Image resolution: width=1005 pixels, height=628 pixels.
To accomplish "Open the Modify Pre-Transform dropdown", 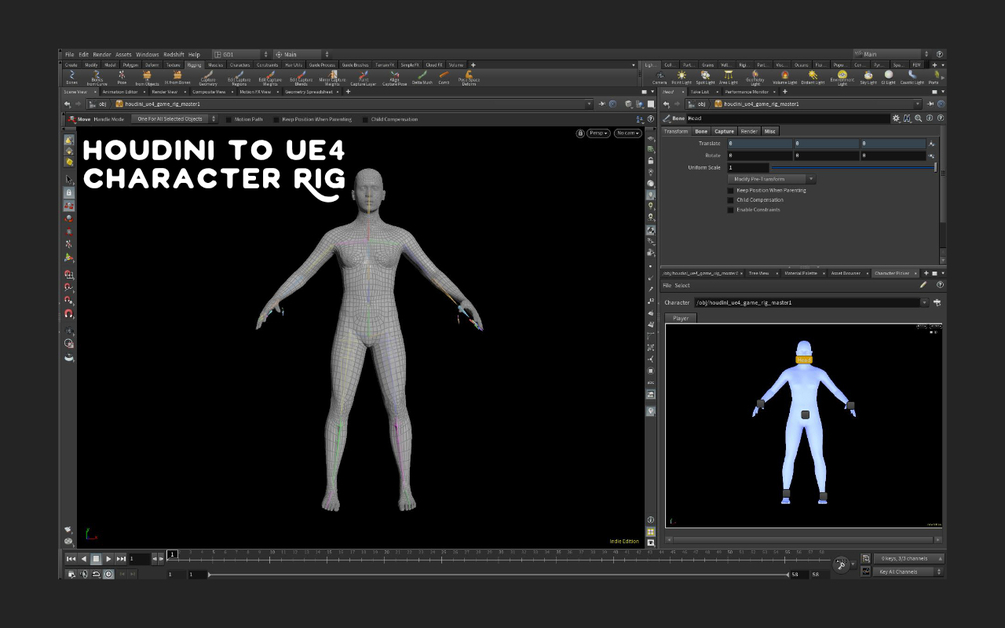I will click(772, 179).
